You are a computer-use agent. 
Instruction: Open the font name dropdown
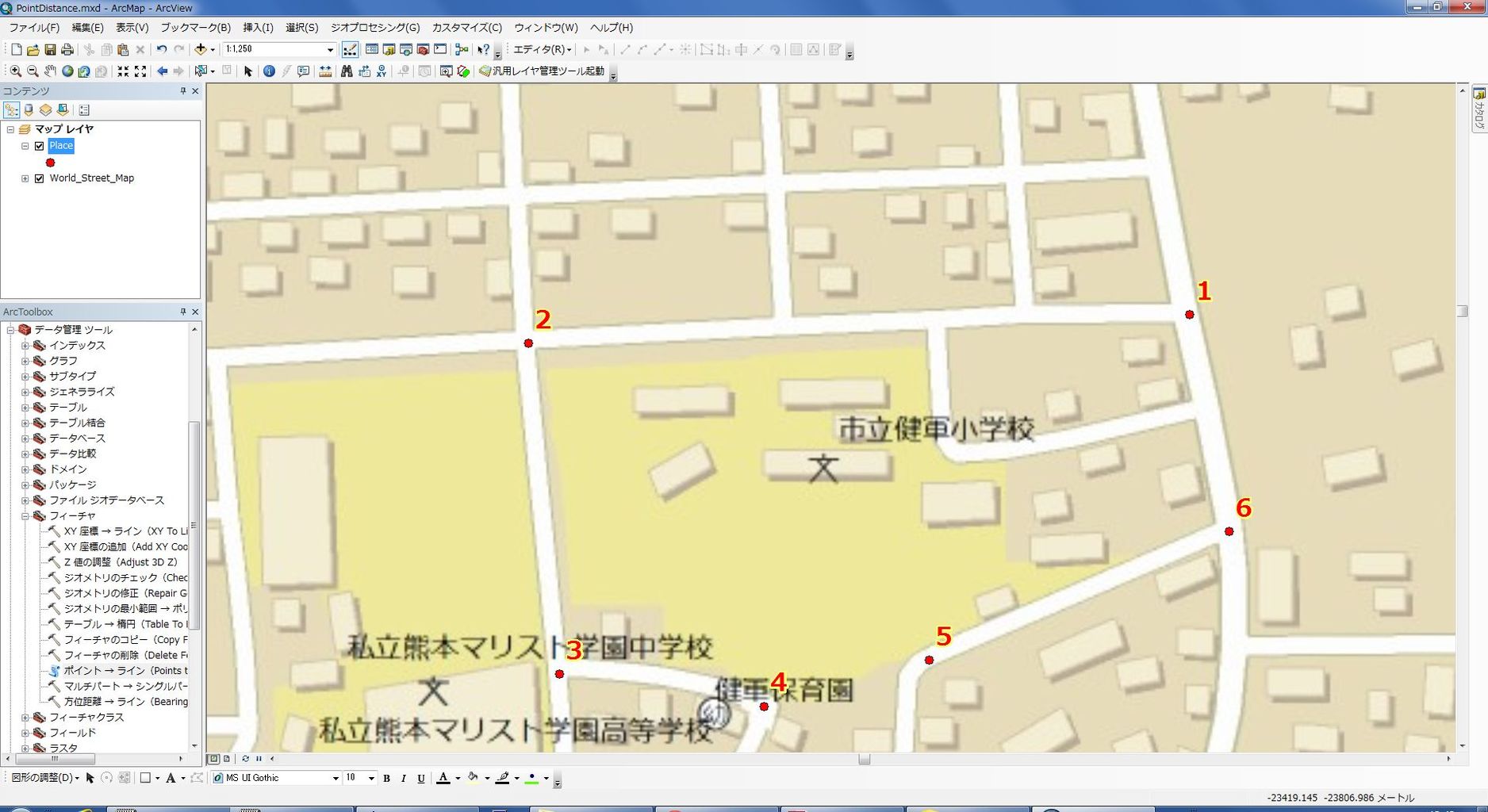336,779
